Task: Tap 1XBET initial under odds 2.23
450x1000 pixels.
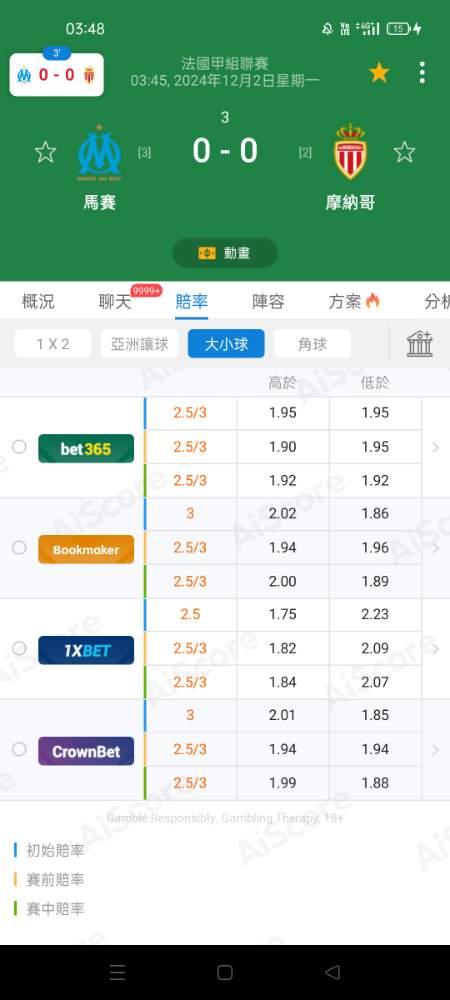Action: (375, 614)
